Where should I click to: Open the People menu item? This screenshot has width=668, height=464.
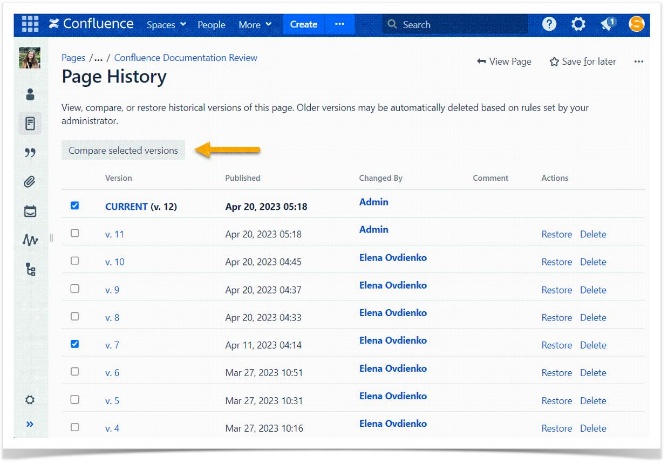coord(211,25)
